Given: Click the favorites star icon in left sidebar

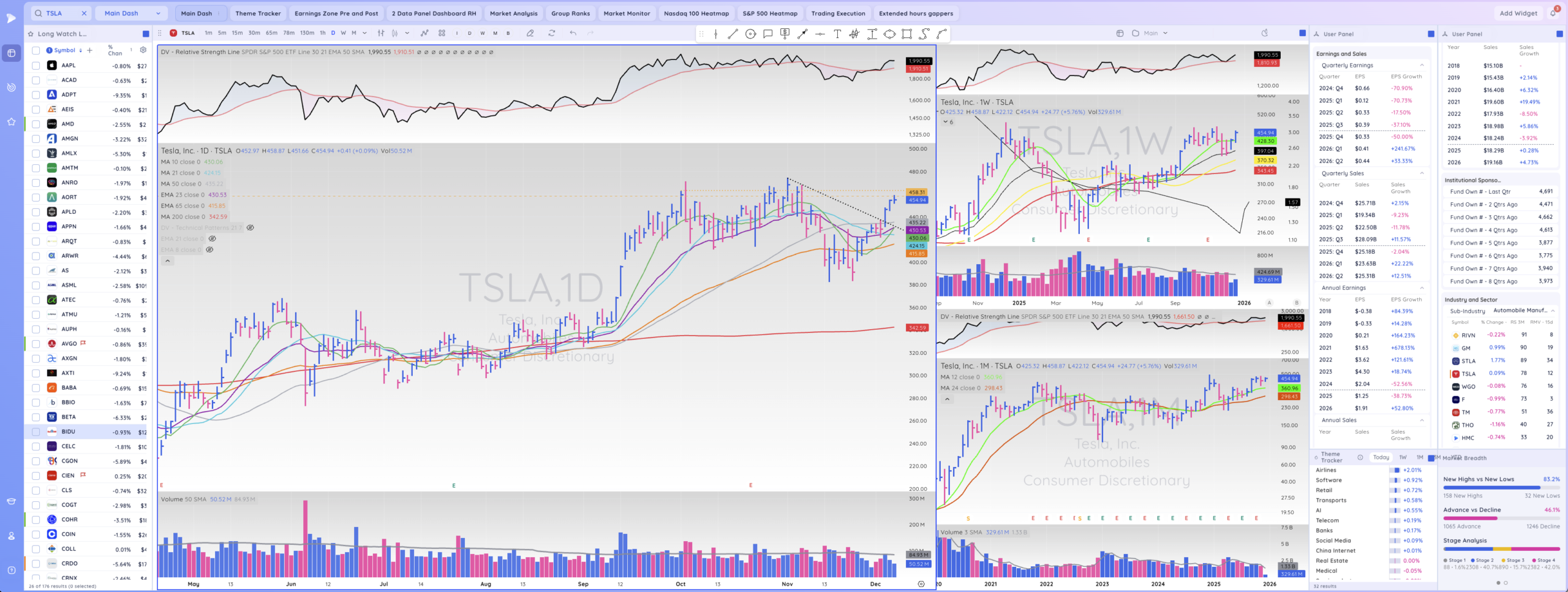Looking at the screenshot, I should [11, 121].
